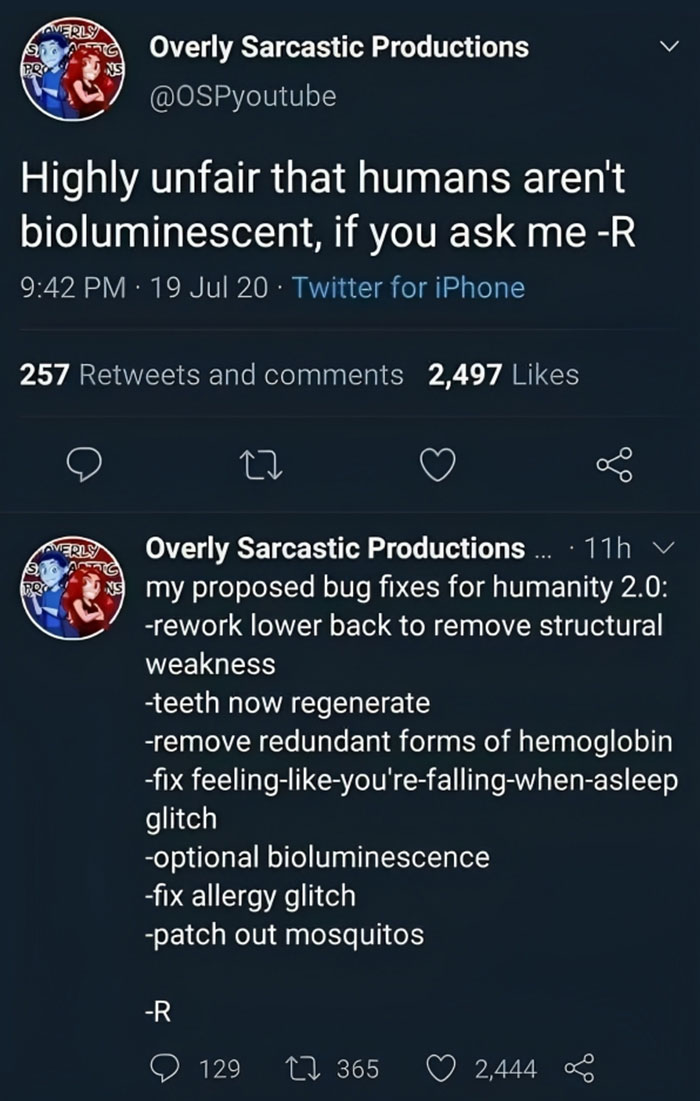Click the Overly Sarcastic Productions display name

coord(339,47)
